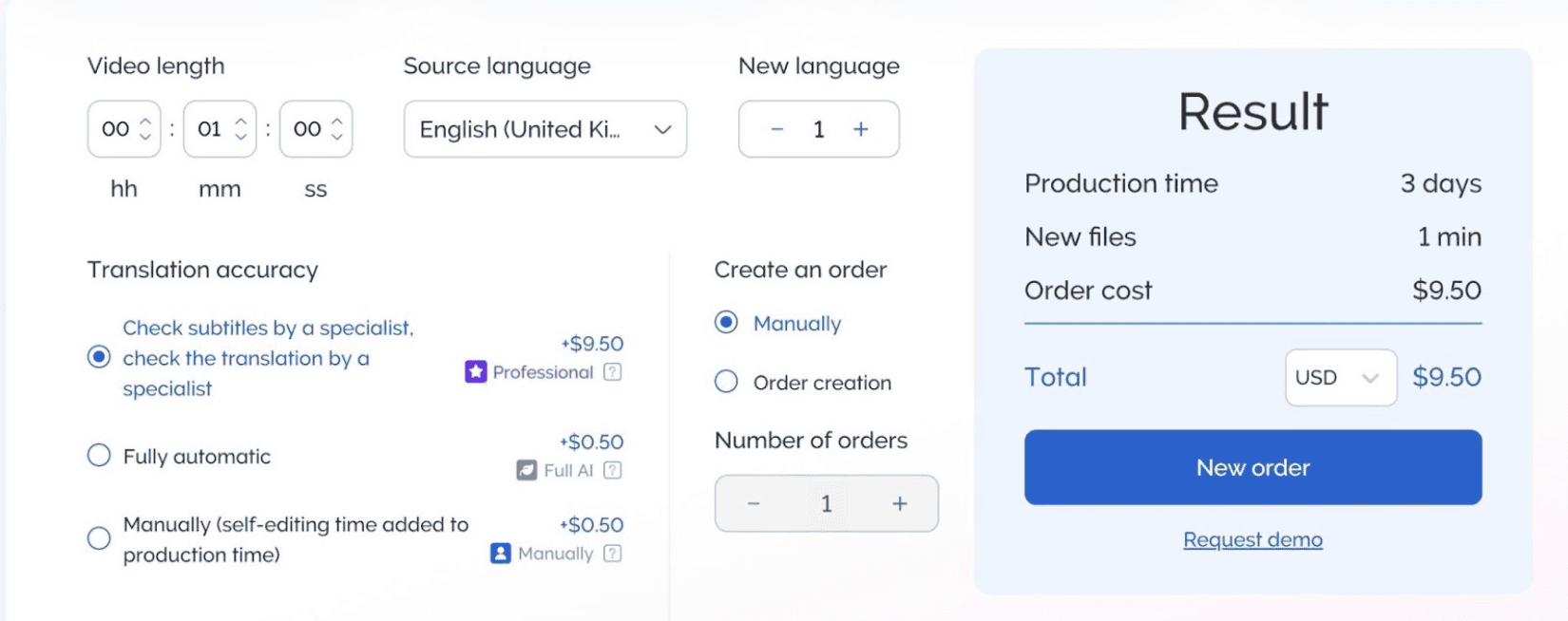
Task: Select the Fully automatic accuracy option
Action: click(99, 456)
